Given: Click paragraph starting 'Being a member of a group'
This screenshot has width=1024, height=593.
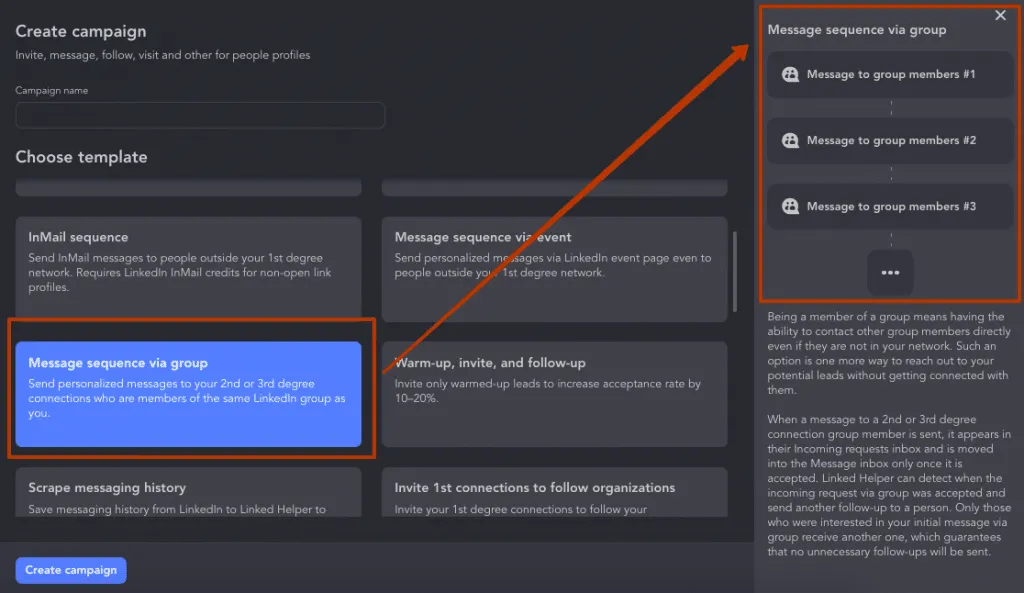Looking at the screenshot, I should pyautogui.click(x=889, y=353).
